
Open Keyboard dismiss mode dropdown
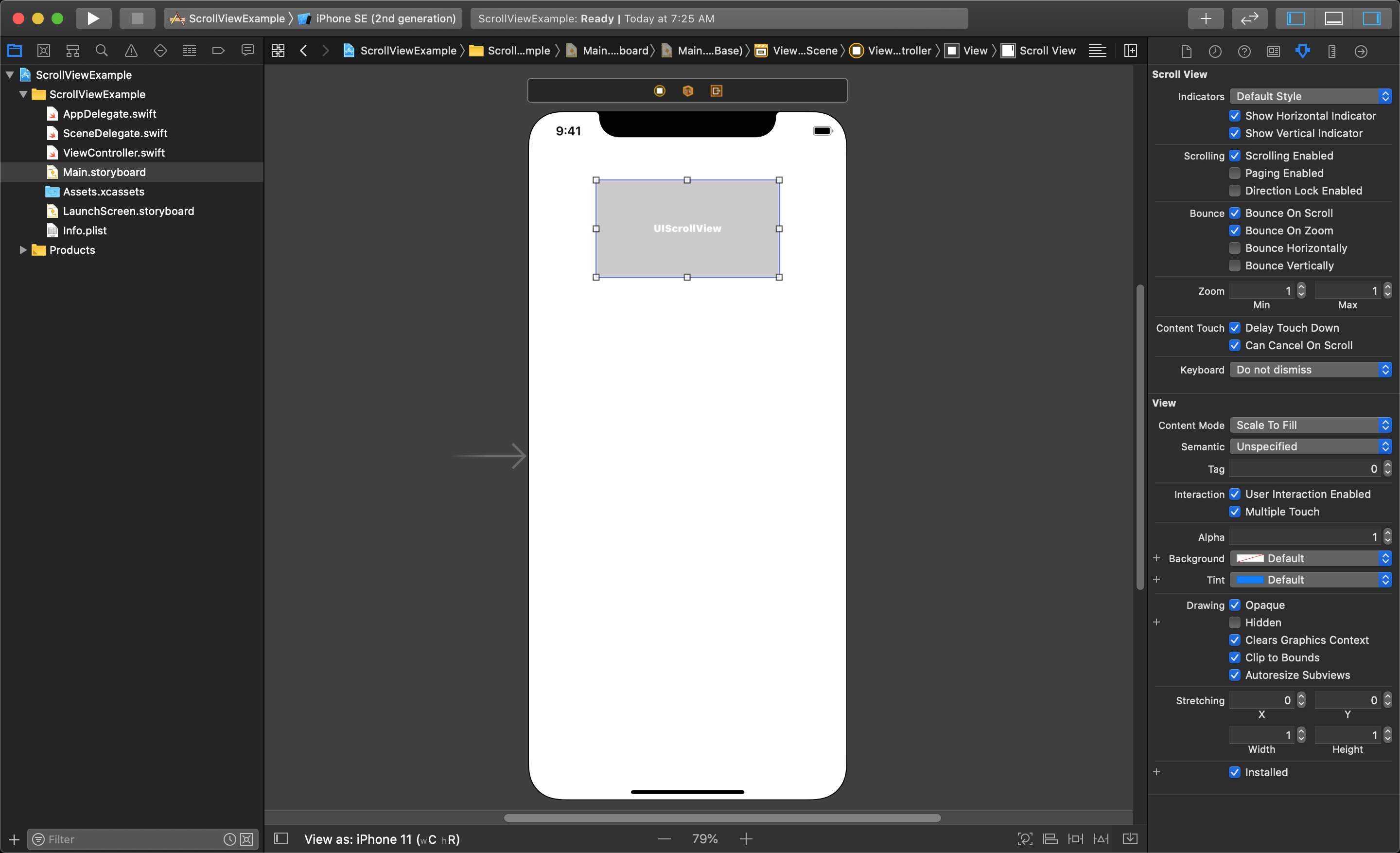1310,370
